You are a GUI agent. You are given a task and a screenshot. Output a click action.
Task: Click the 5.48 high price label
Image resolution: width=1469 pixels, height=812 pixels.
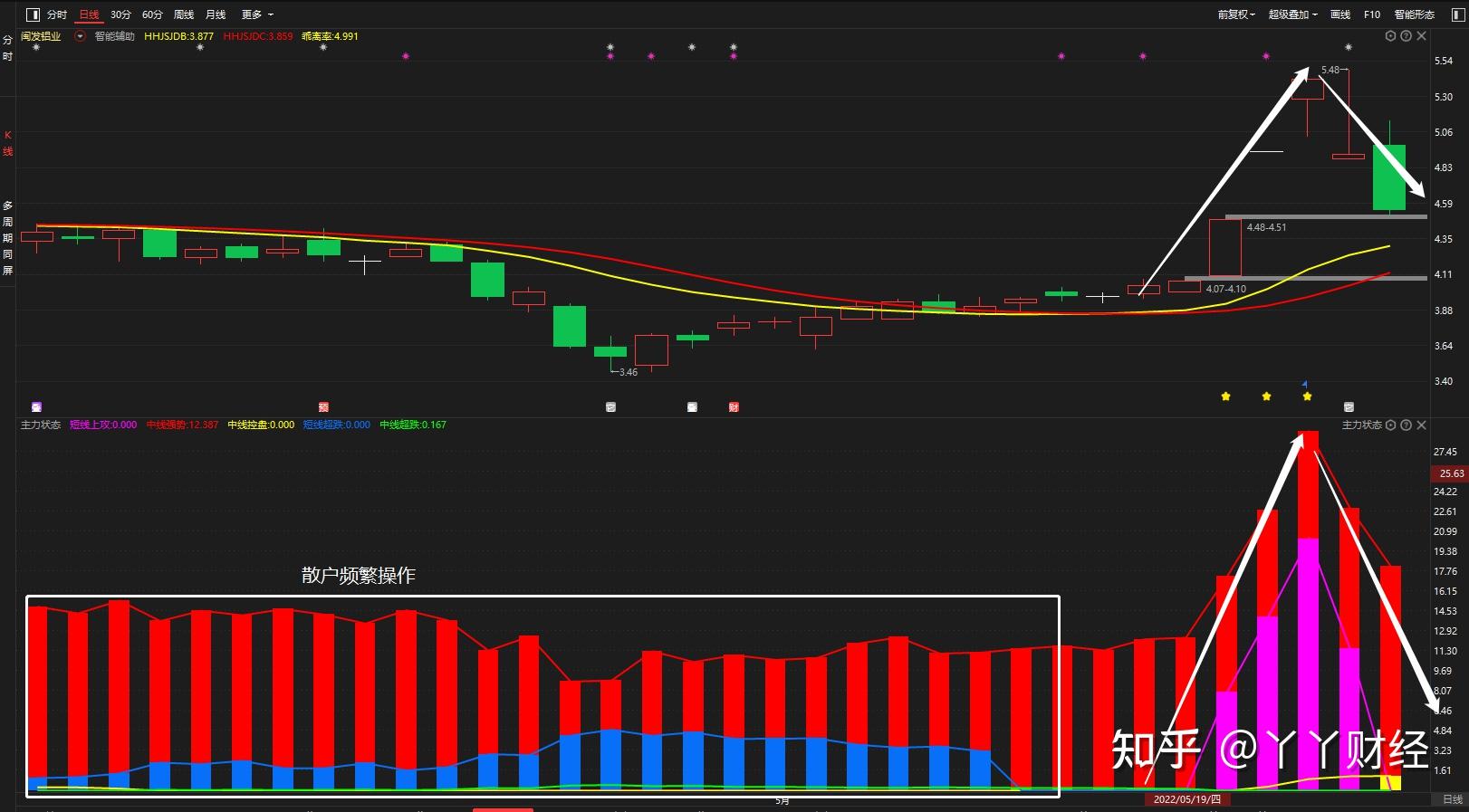click(x=1330, y=70)
